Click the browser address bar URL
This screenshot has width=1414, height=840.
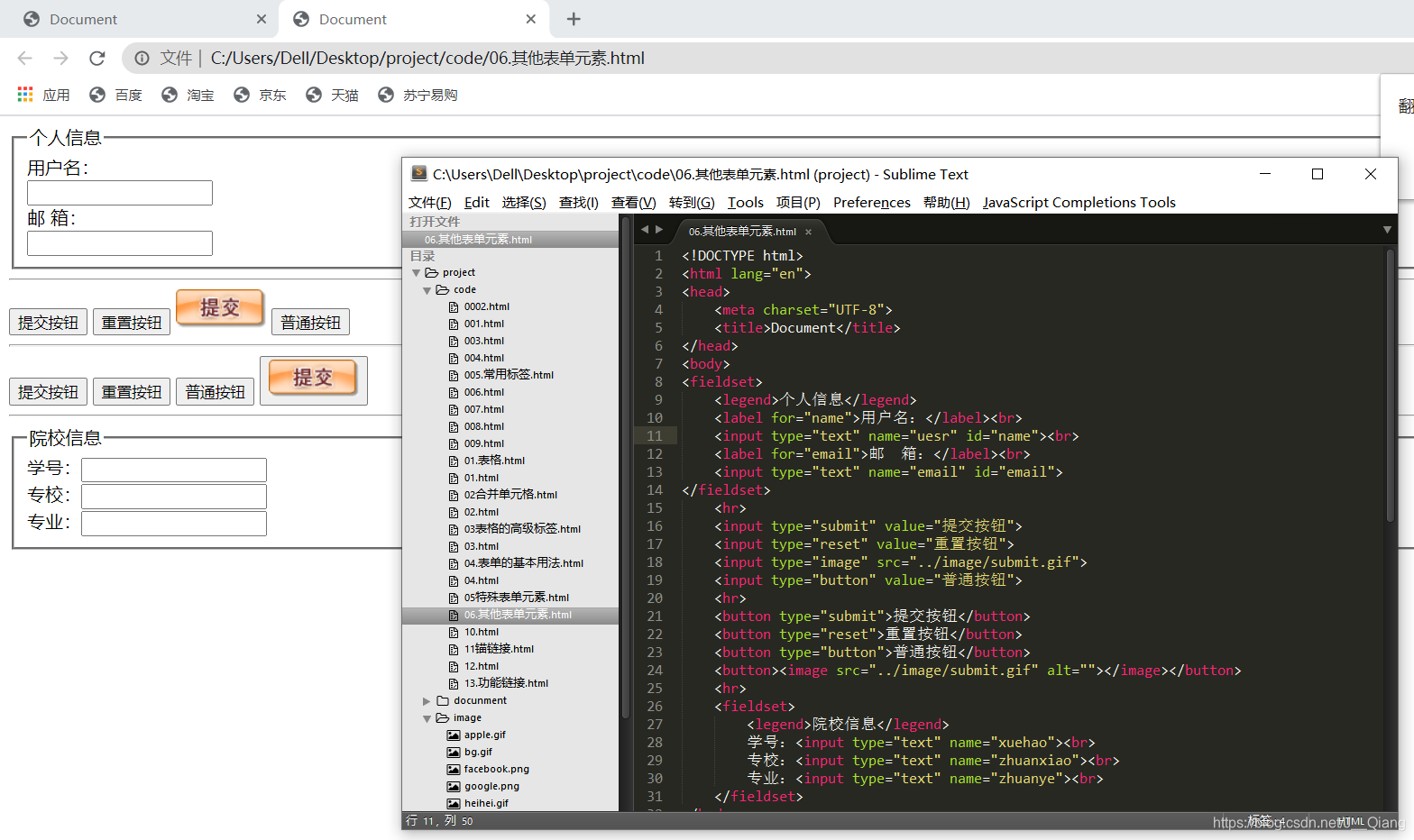pos(427,59)
